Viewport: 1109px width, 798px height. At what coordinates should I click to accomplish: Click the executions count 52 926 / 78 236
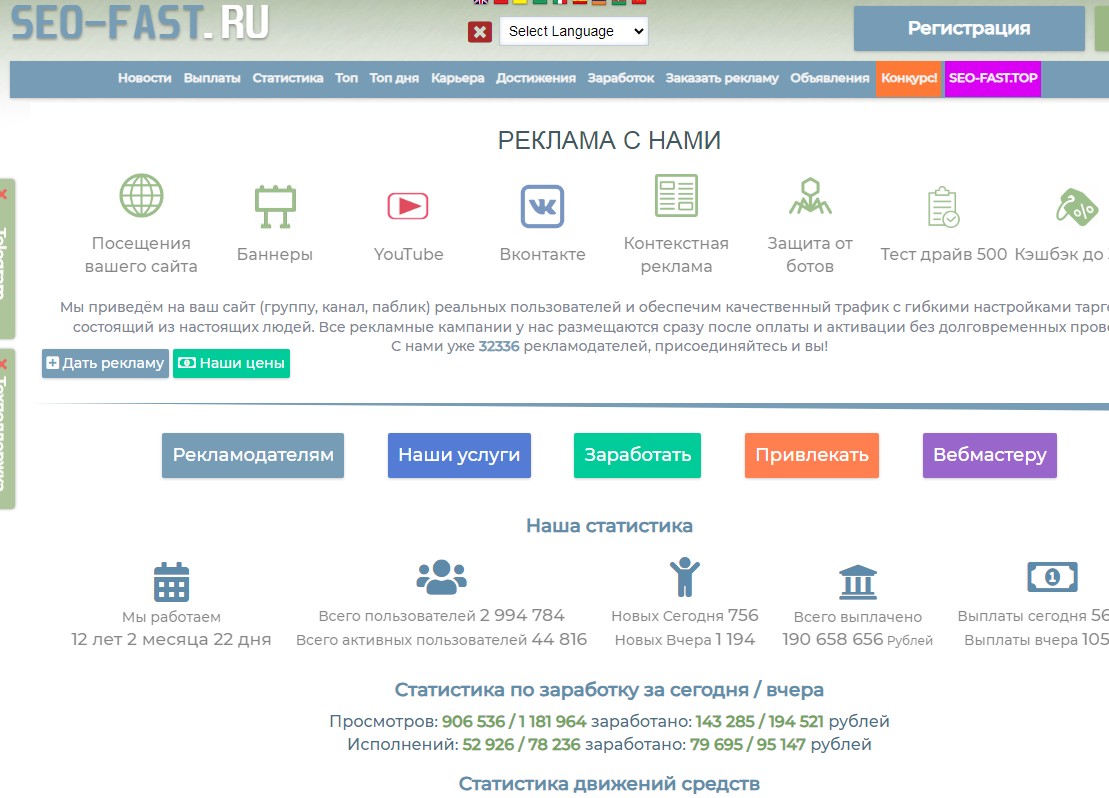coord(521,744)
